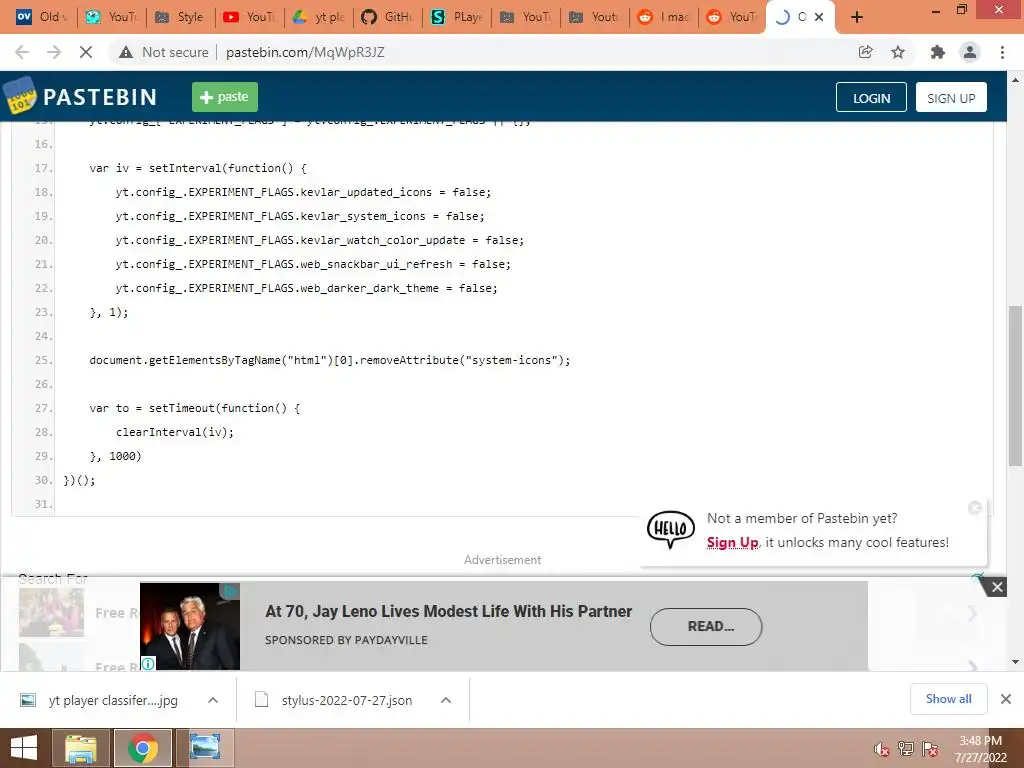Screen dimensions: 1024x768
Task: Open the Chrome profile avatar
Action: coord(970,52)
